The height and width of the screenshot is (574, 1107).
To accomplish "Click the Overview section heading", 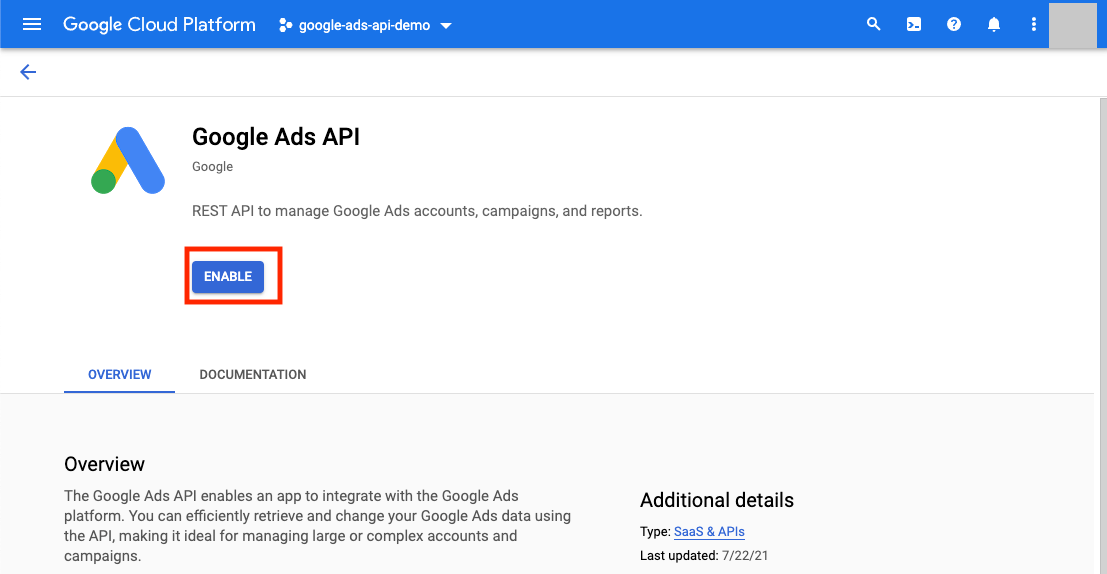I will 104,464.
